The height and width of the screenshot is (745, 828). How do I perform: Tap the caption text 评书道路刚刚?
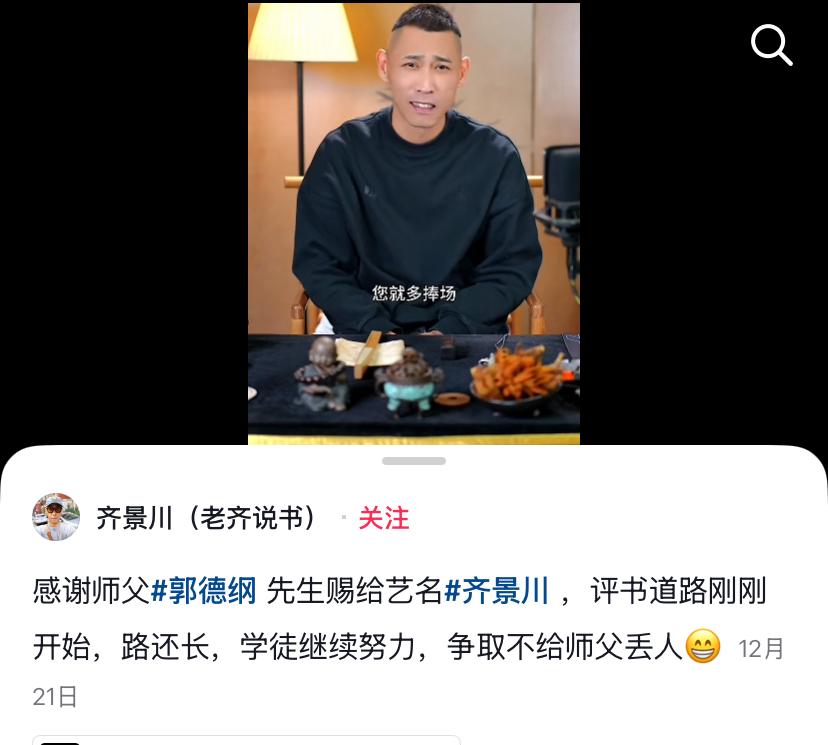678,590
